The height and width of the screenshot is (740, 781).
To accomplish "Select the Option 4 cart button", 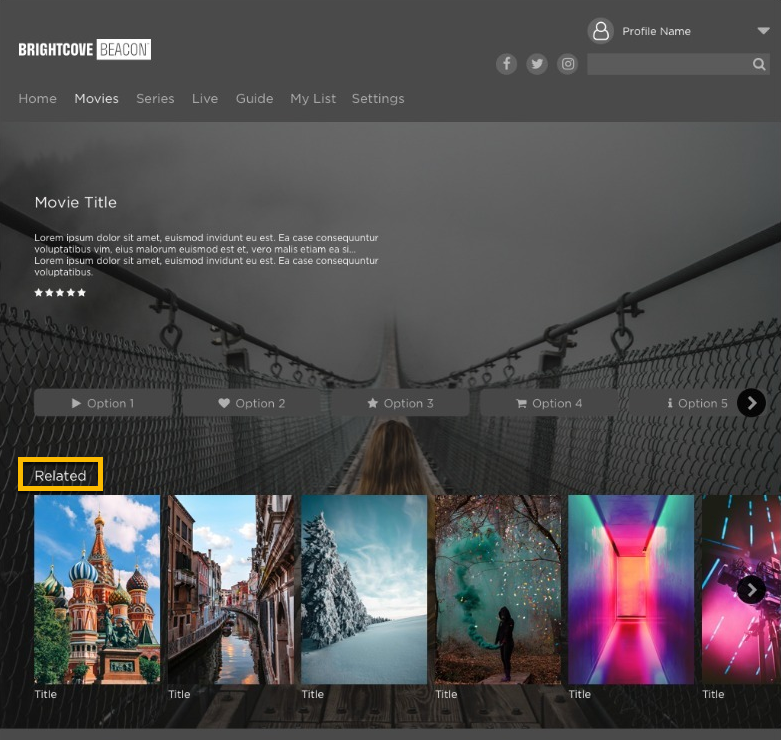I will coord(549,403).
